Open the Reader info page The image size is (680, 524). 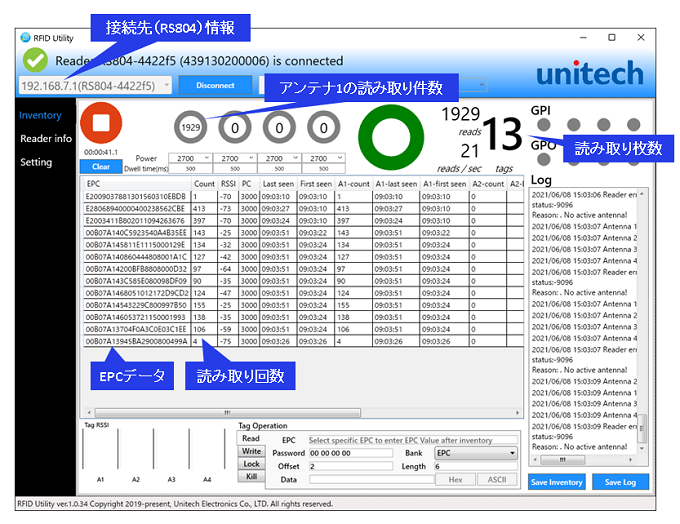point(46,139)
